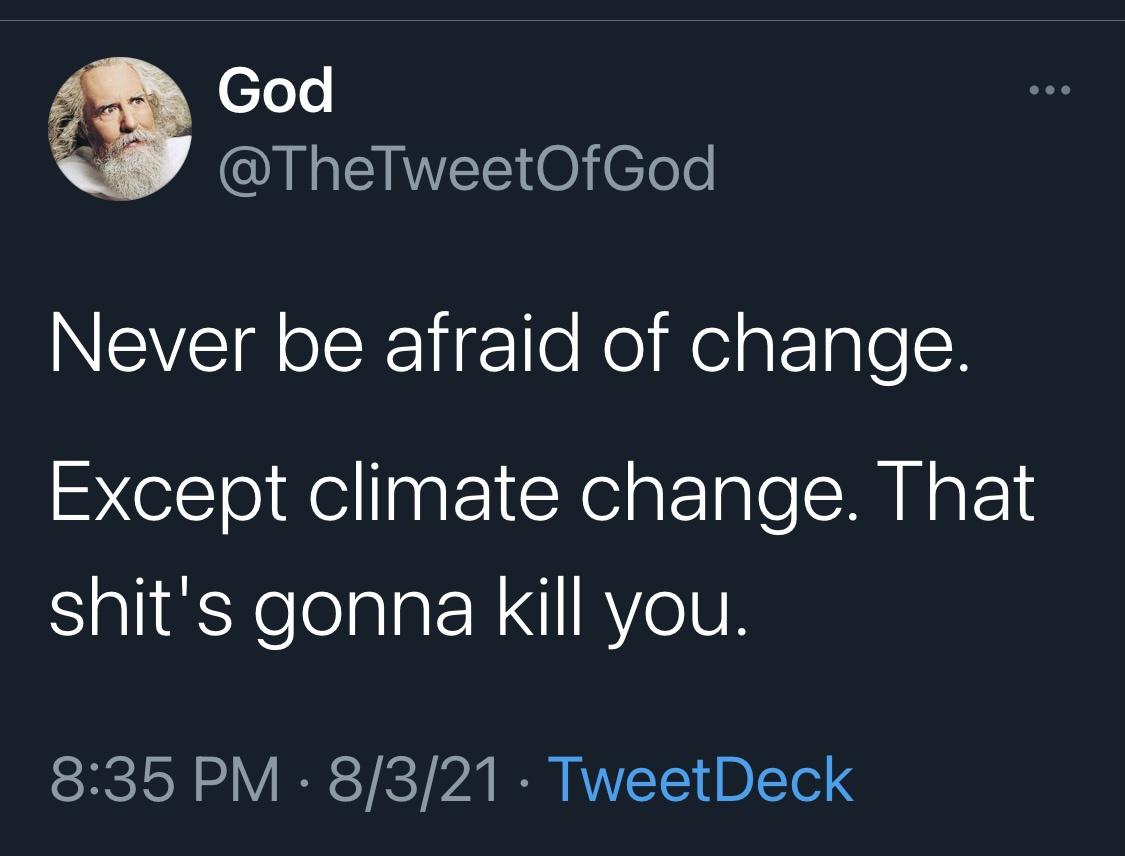Click the 8:35 PM timestamp
Screen dimensions: 1125x856
[x=163, y=781]
